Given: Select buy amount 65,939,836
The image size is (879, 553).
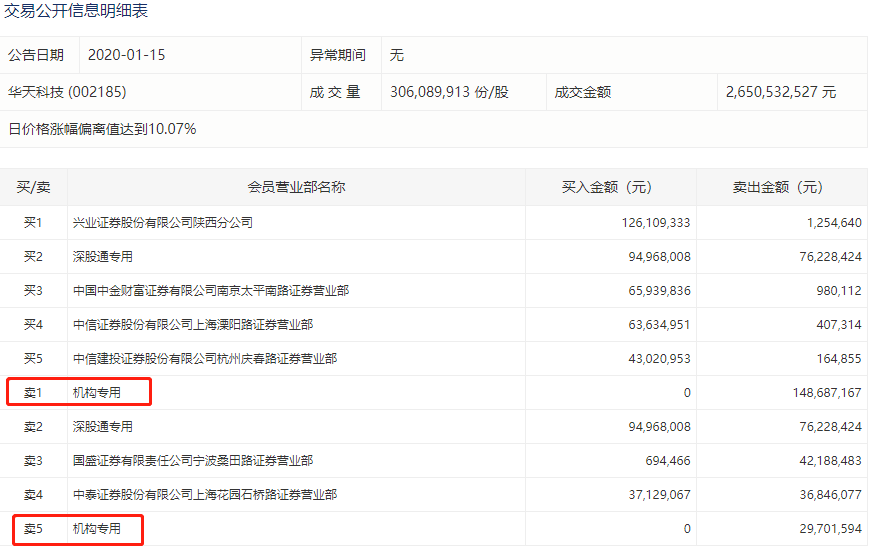Looking at the screenshot, I should [x=659, y=291].
